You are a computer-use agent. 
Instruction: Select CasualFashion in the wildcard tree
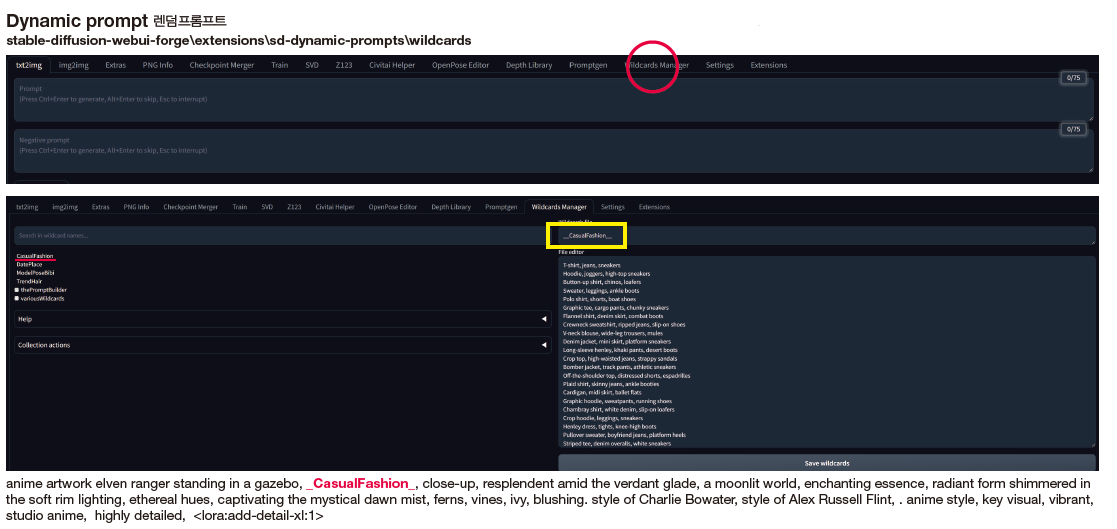[x=35, y=256]
